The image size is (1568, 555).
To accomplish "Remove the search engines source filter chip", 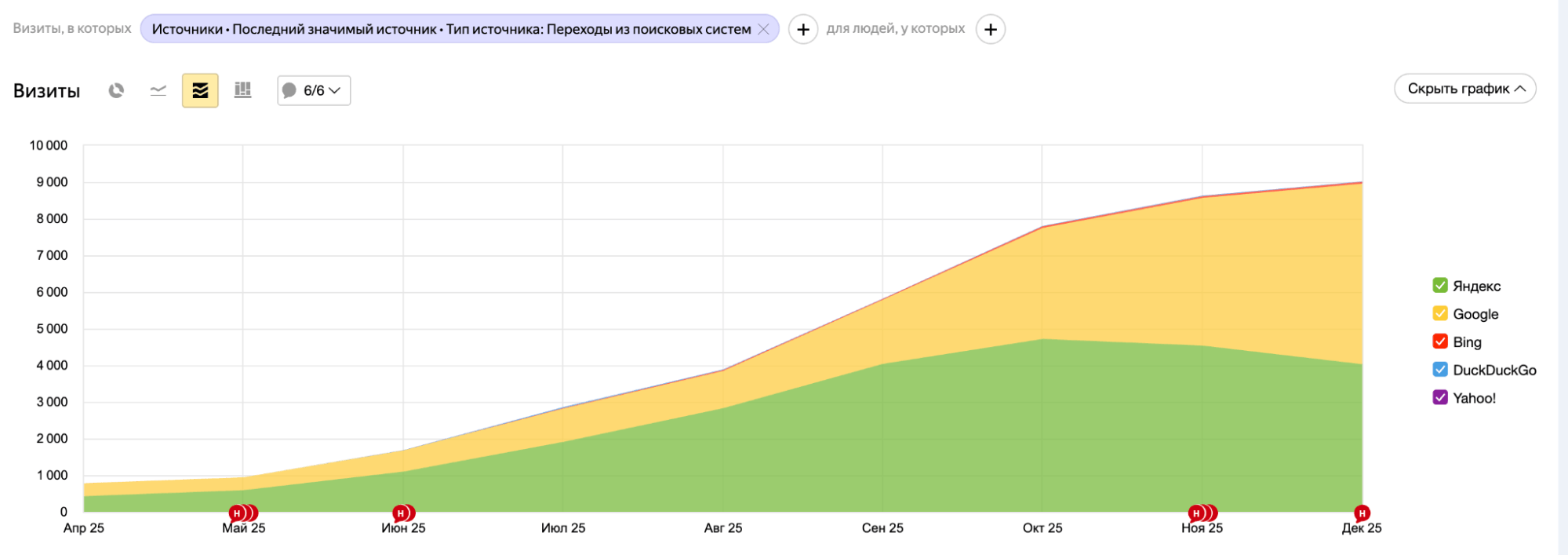I will point(763,29).
